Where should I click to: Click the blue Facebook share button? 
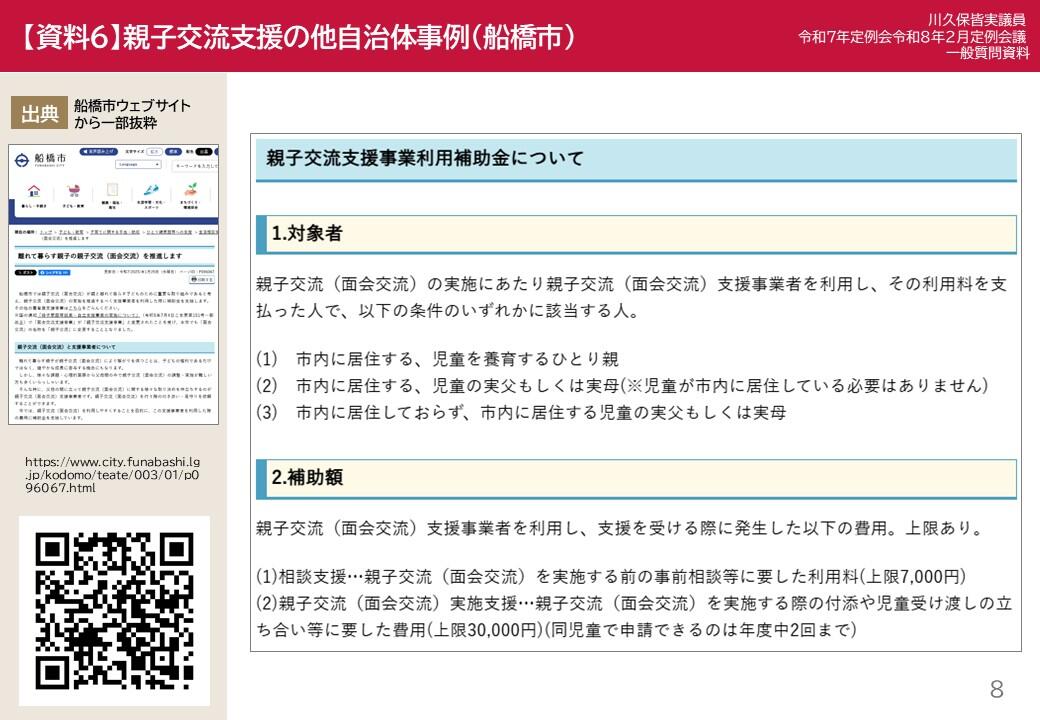[55, 271]
